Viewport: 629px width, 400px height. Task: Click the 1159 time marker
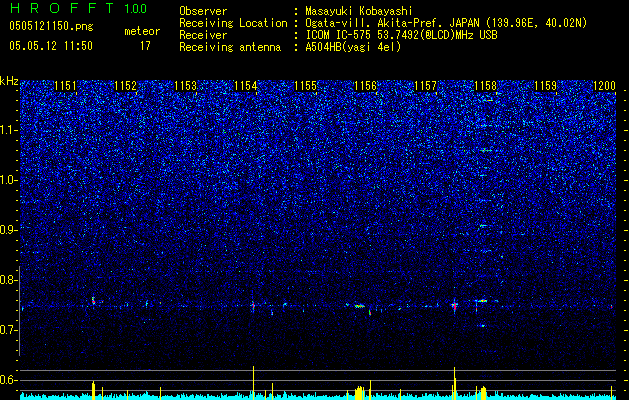(546, 86)
